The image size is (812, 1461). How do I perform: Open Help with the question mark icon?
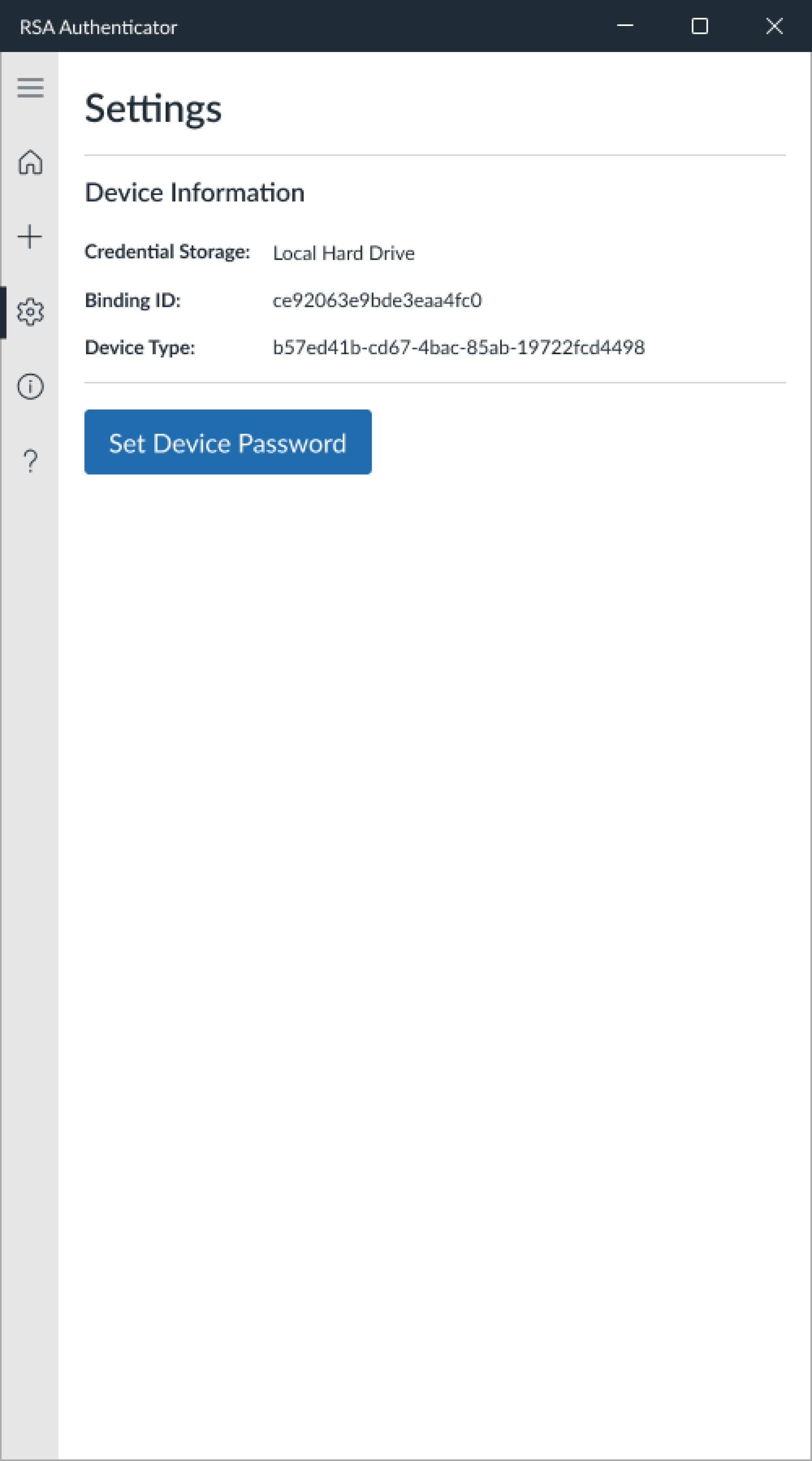tap(30, 461)
